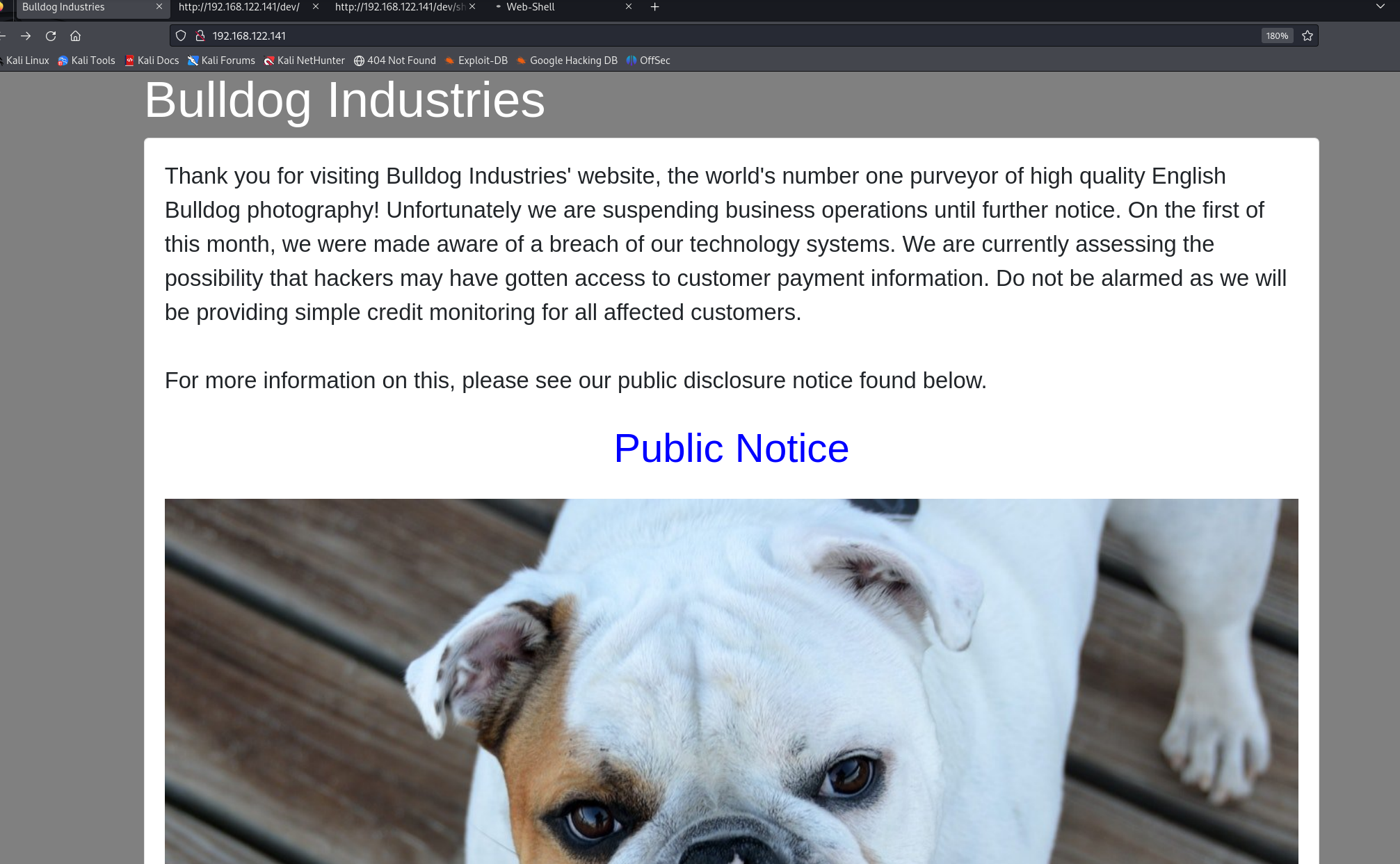Reload the page with the refresh icon

point(51,35)
